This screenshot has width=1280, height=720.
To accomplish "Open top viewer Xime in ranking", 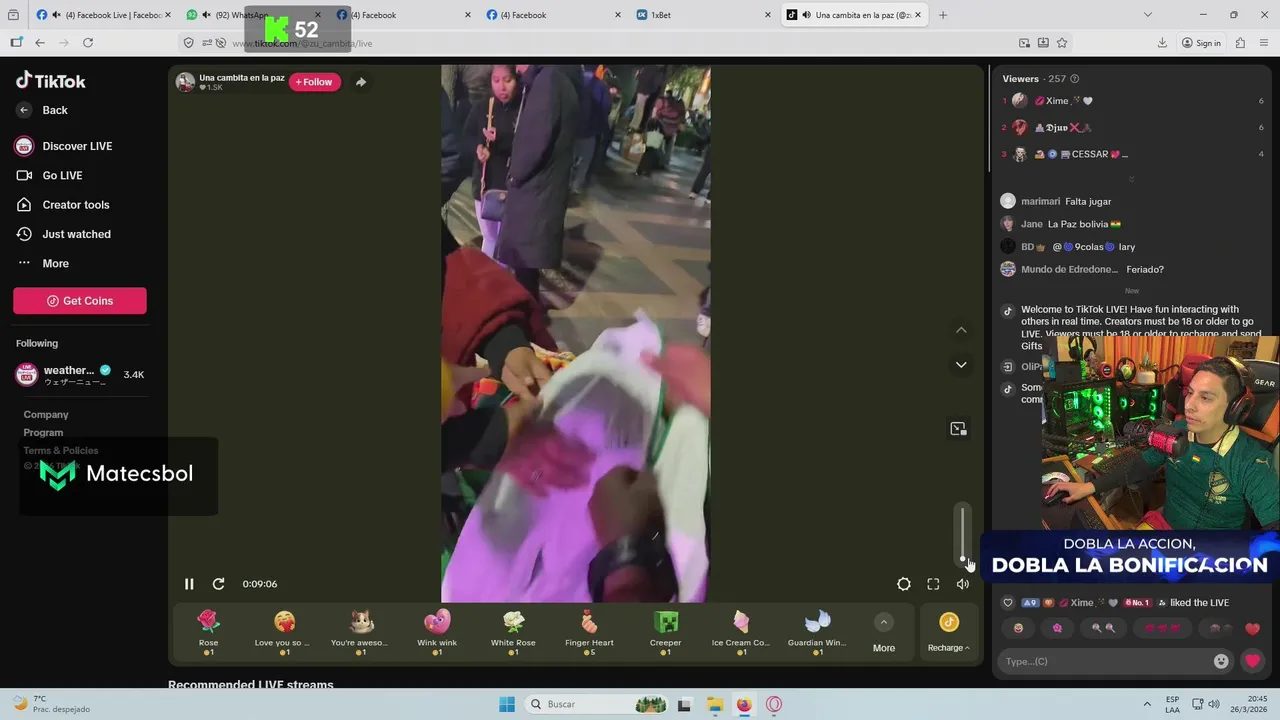I will (x=1134, y=101).
